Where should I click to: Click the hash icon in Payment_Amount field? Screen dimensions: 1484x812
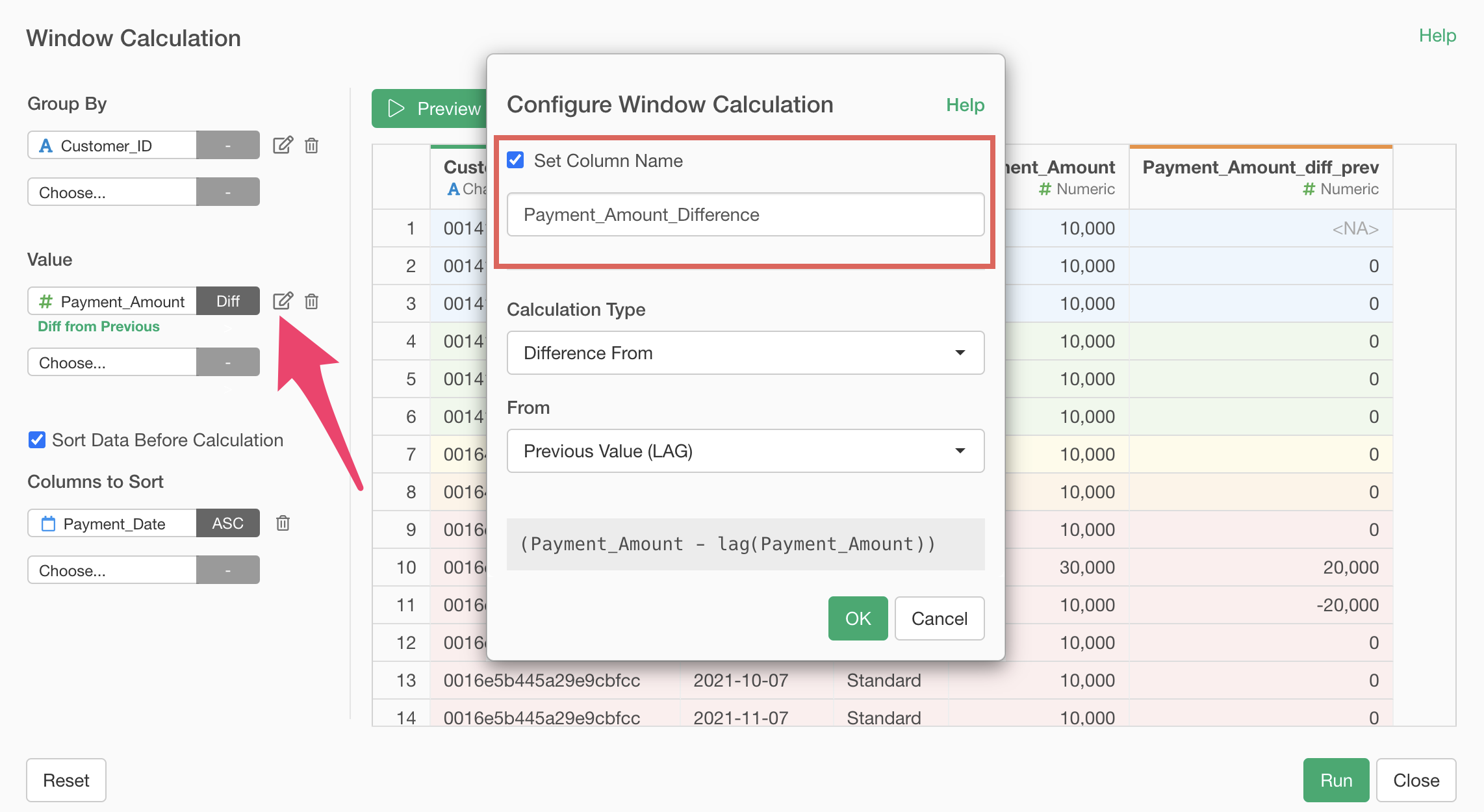point(45,301)
